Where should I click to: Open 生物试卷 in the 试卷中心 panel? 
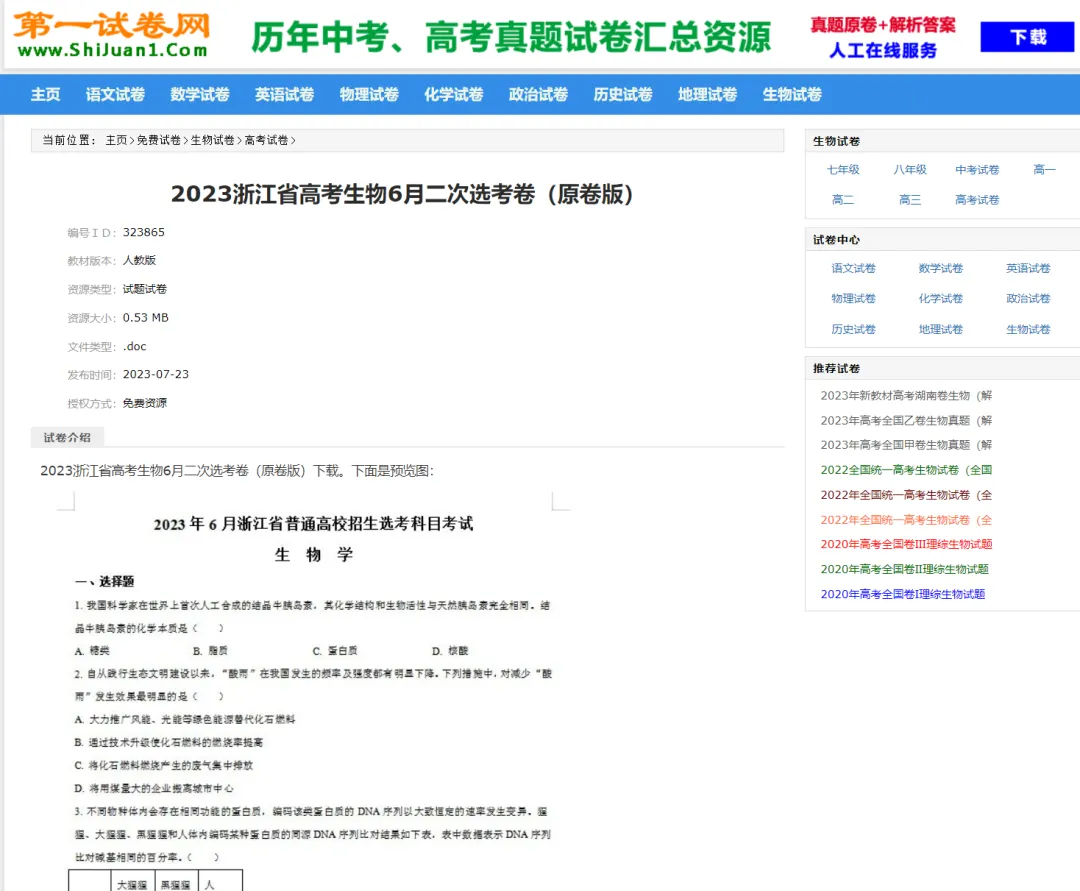1028,330
